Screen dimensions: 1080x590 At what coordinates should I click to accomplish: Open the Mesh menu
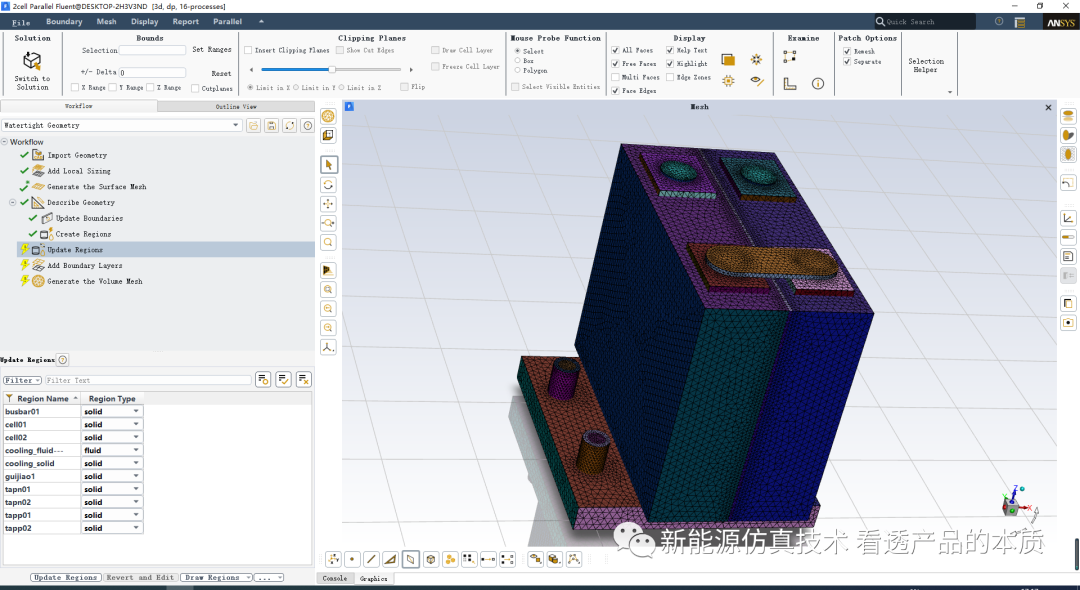(x=106, y=21)
